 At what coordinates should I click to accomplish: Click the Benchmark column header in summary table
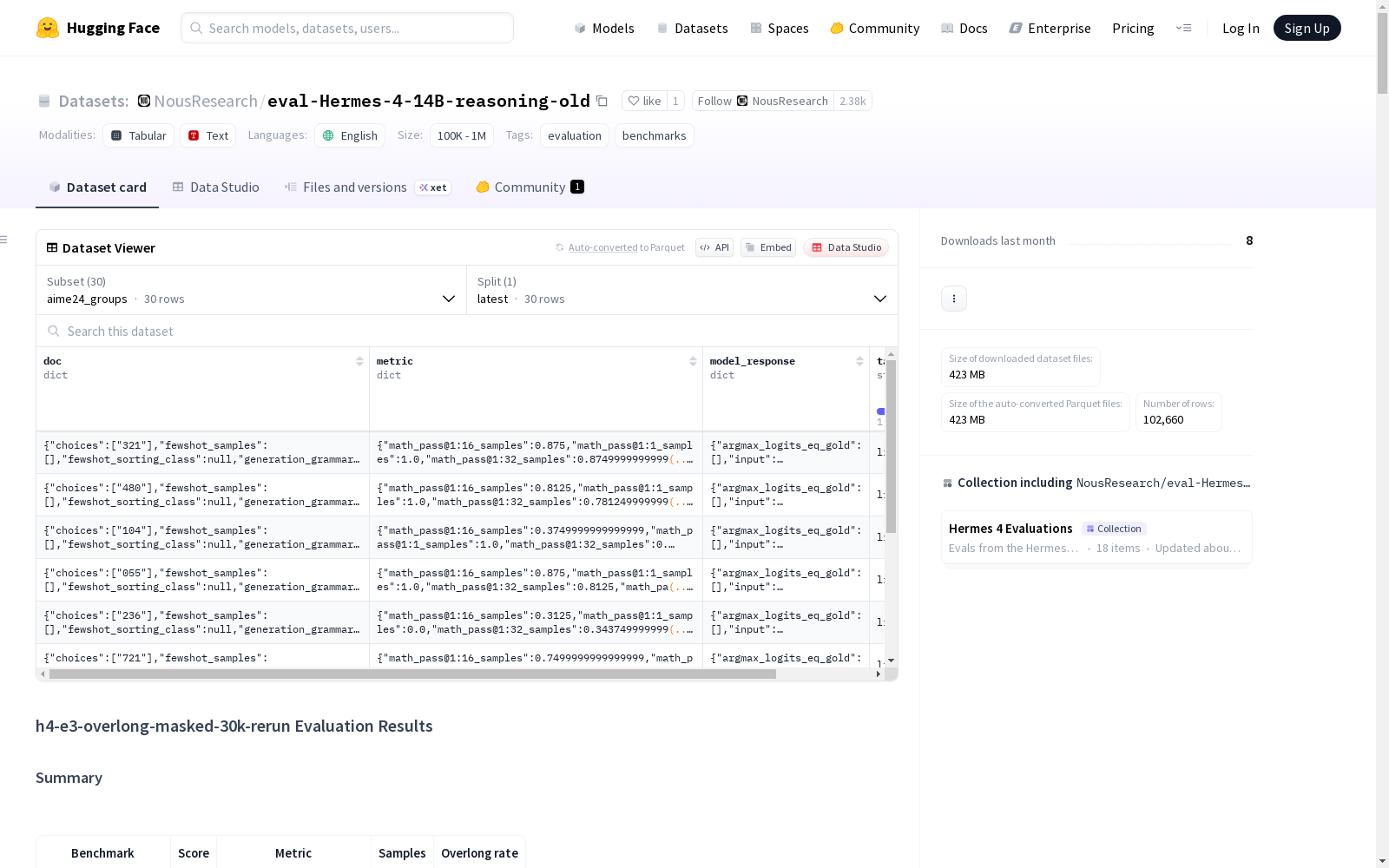click(102, 853)
